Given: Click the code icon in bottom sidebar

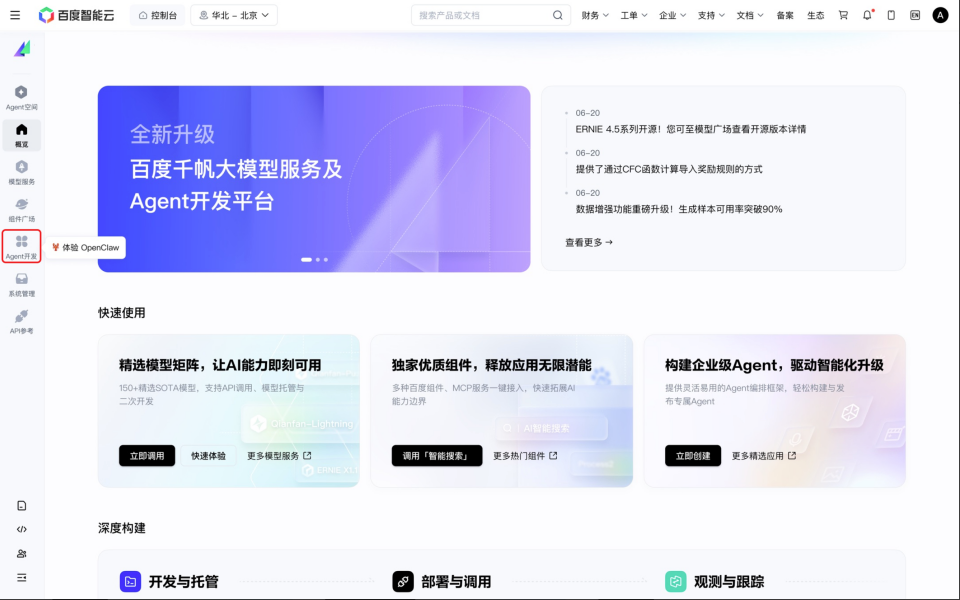Looking at the screenshot, I should (x=22, y=529).
